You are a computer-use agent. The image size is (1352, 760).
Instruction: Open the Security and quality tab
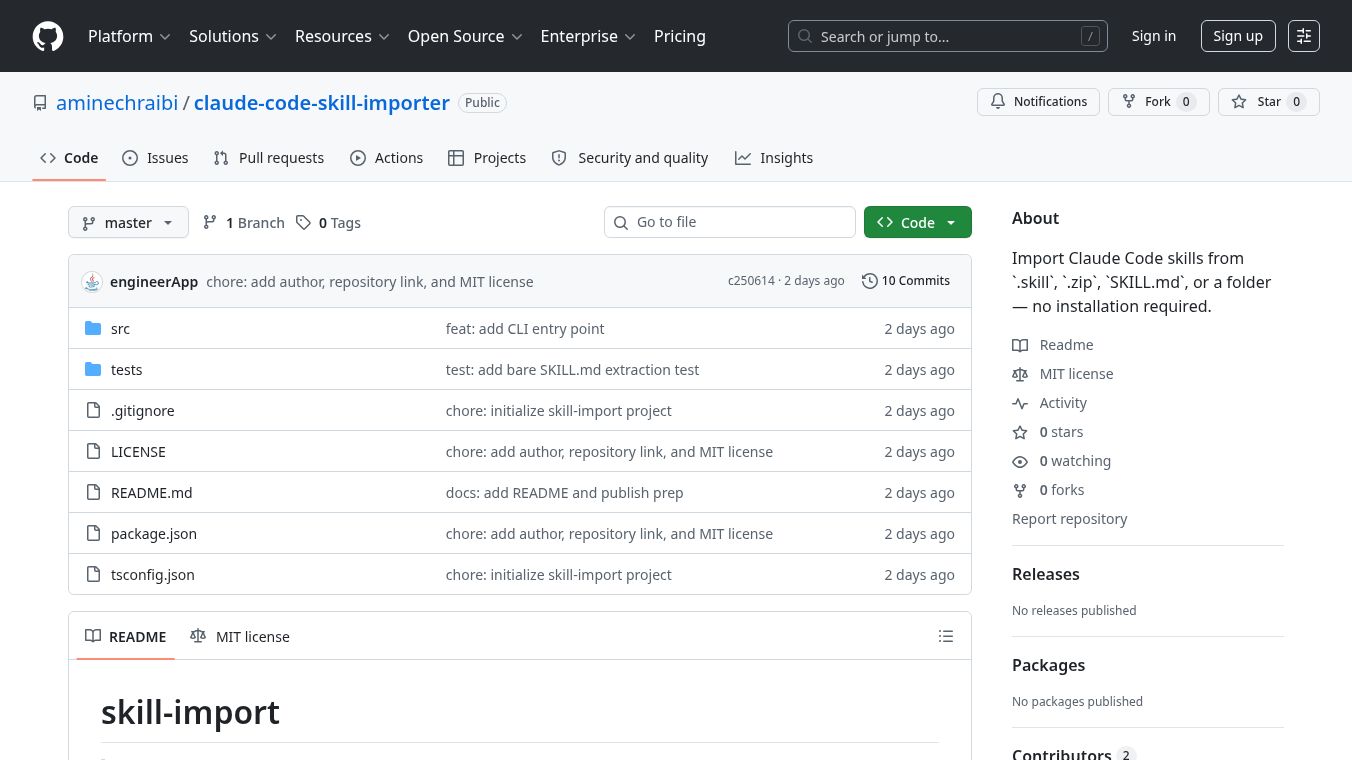(x=630, y=158)
